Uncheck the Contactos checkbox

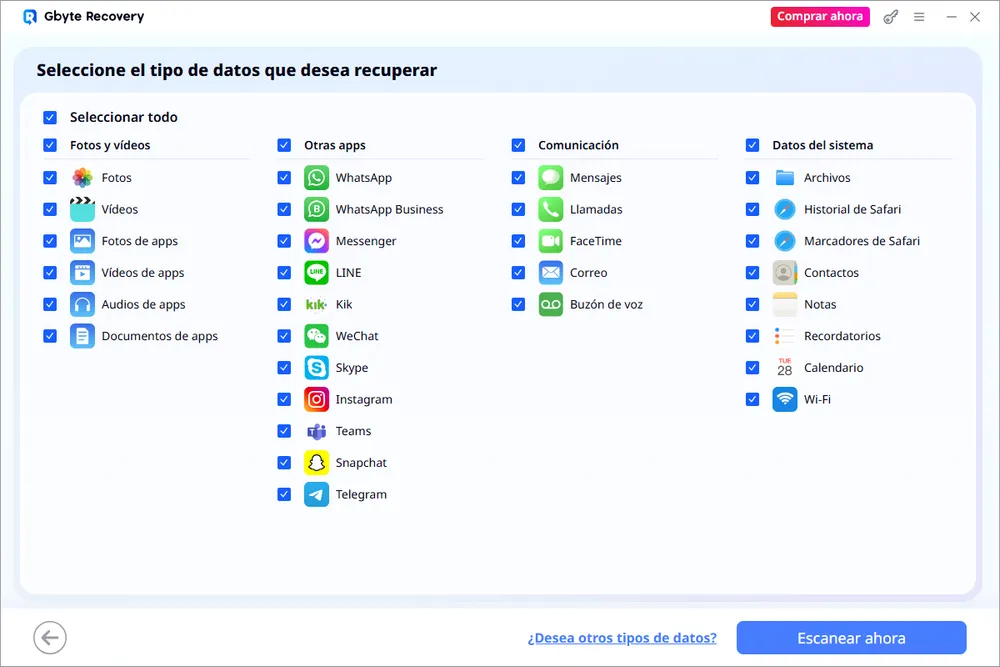point(752,273)
